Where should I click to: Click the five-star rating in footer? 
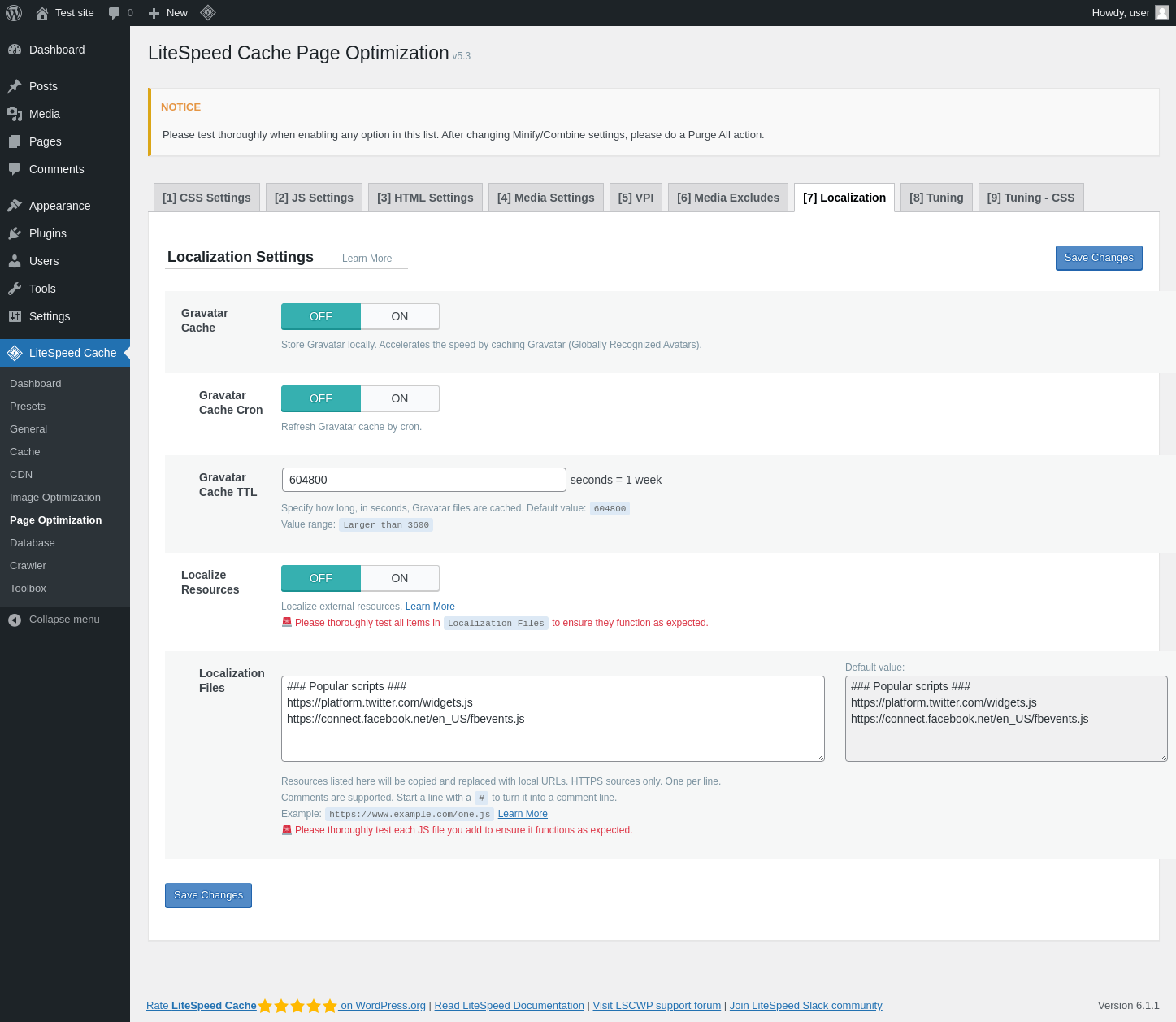coord(297,1006)
